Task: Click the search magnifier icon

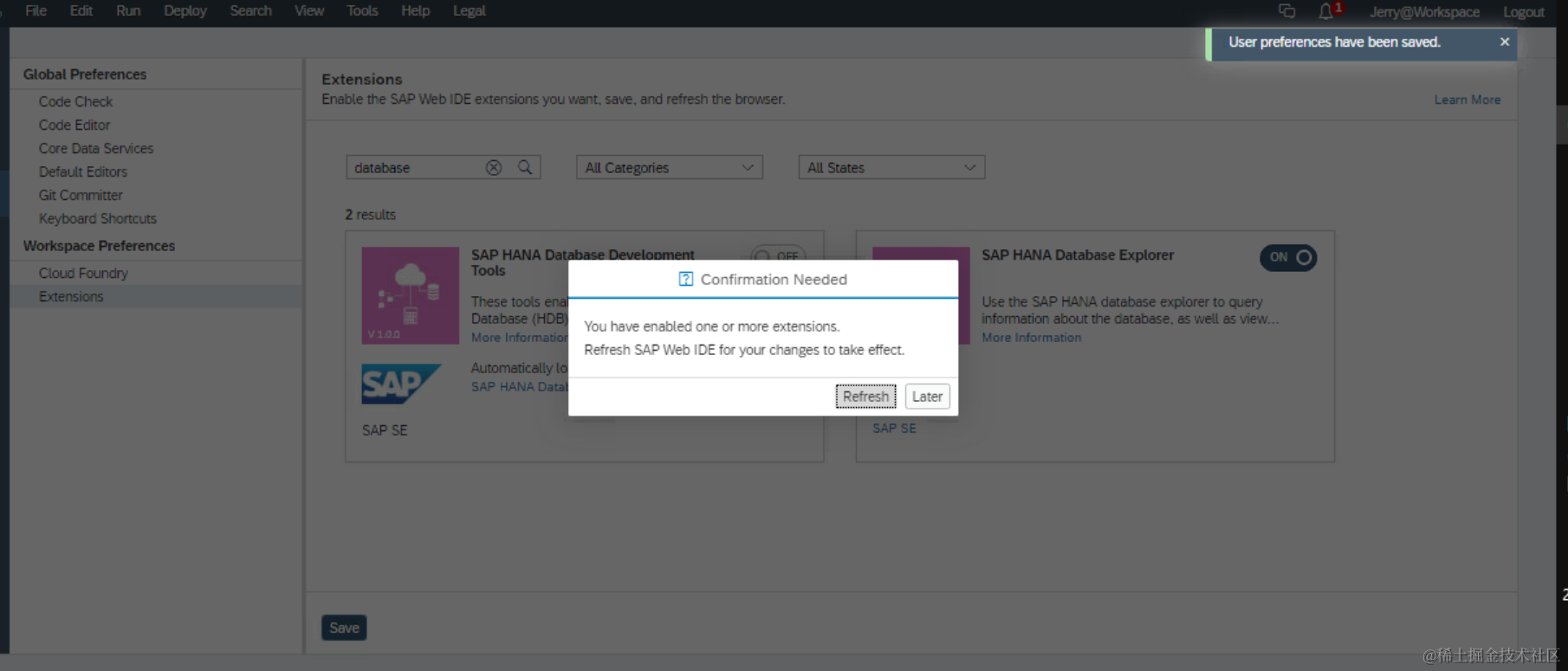Action: click(x=525, y=167)
